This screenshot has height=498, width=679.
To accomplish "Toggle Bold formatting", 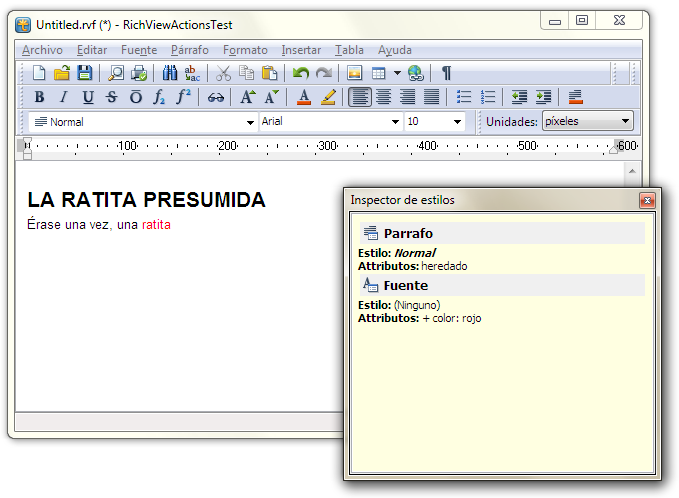I will pos(39,97).
